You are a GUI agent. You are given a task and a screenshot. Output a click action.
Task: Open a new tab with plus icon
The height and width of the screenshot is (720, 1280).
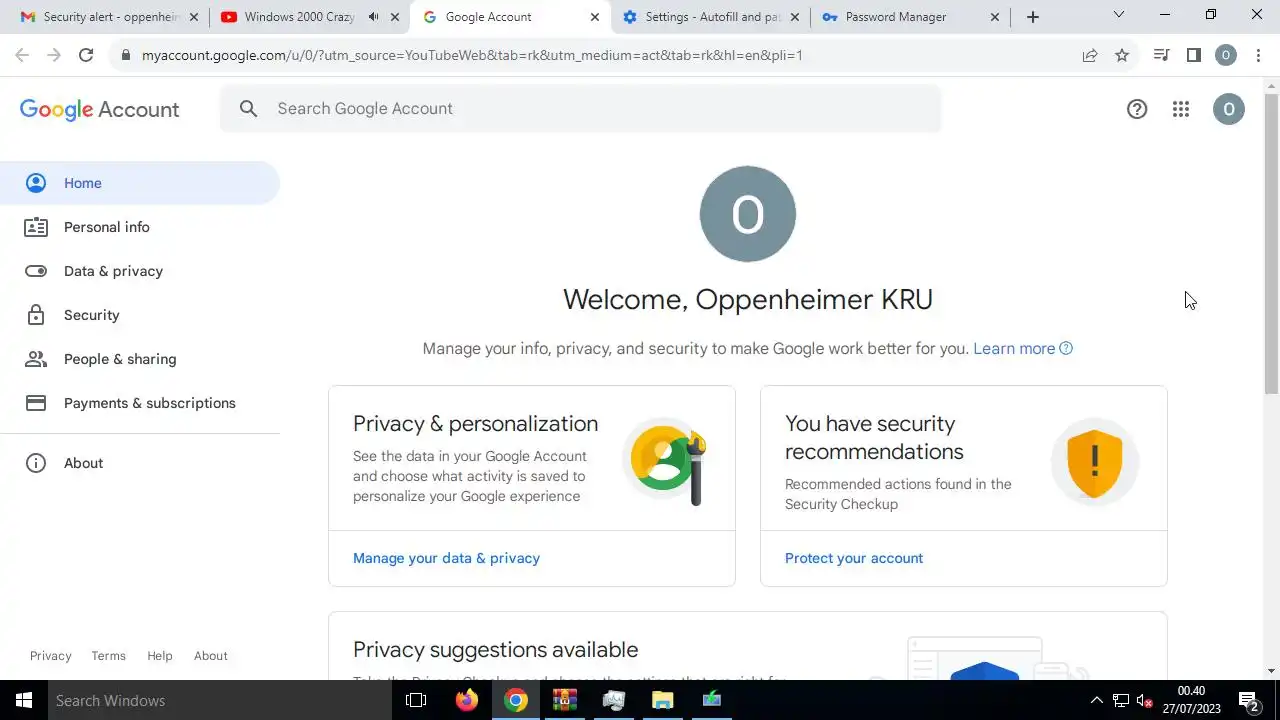pos(1033,17)
